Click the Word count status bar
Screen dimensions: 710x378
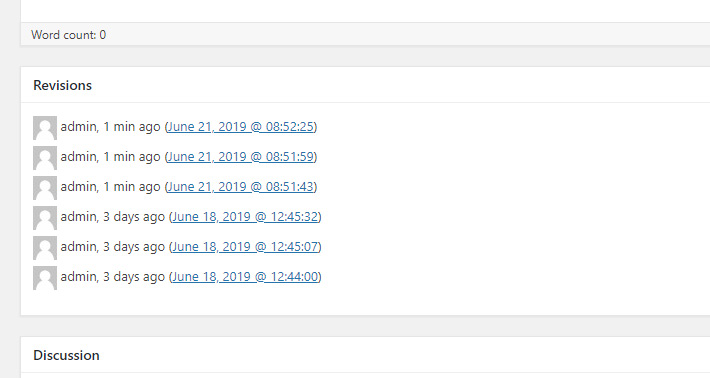[x=365, y=35]
